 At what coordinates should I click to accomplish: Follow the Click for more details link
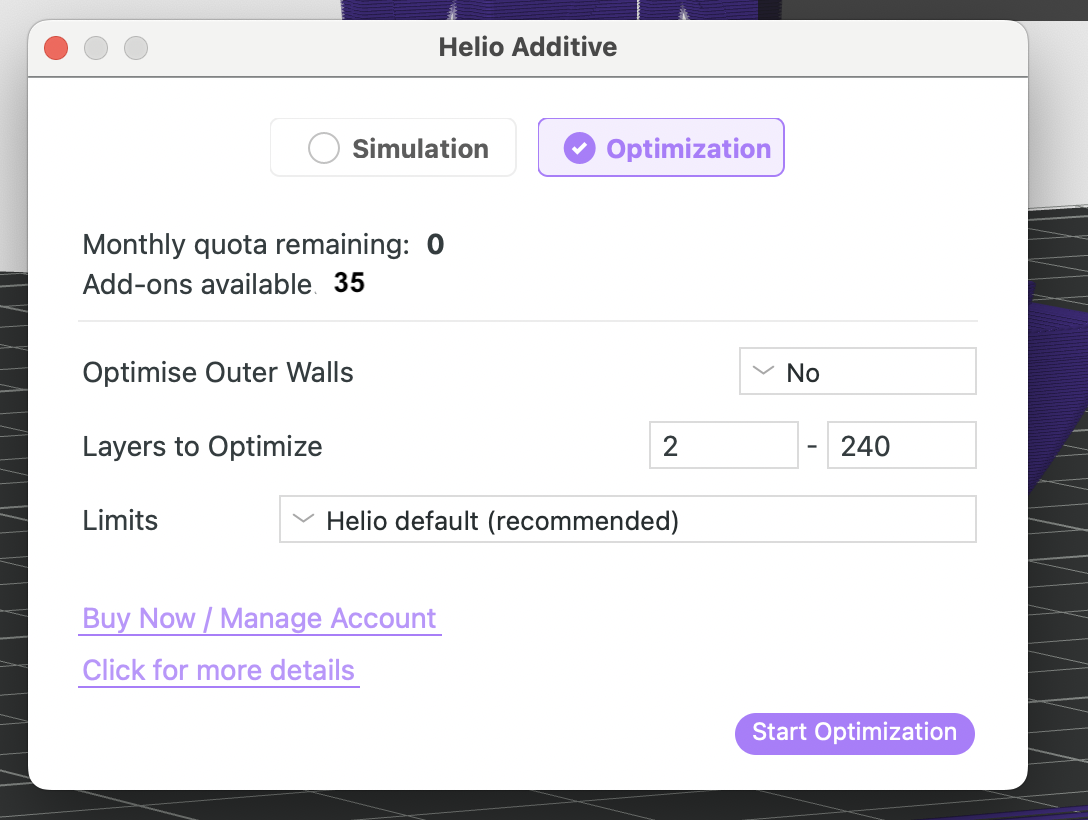point(219,670)
